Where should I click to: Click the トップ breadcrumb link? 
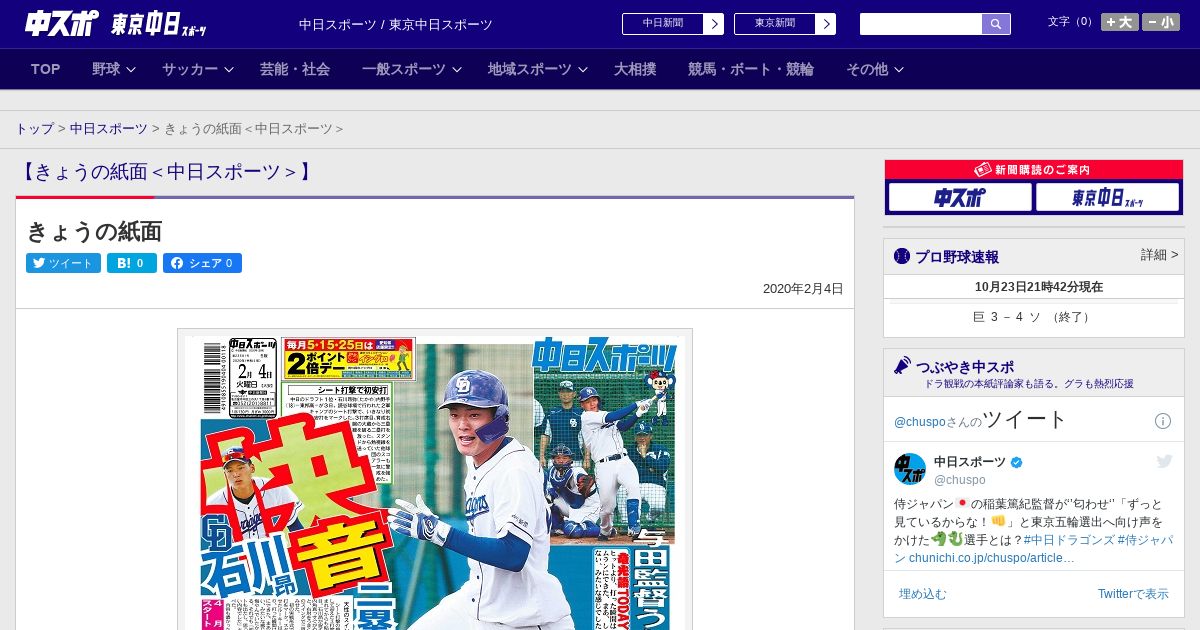35,129
